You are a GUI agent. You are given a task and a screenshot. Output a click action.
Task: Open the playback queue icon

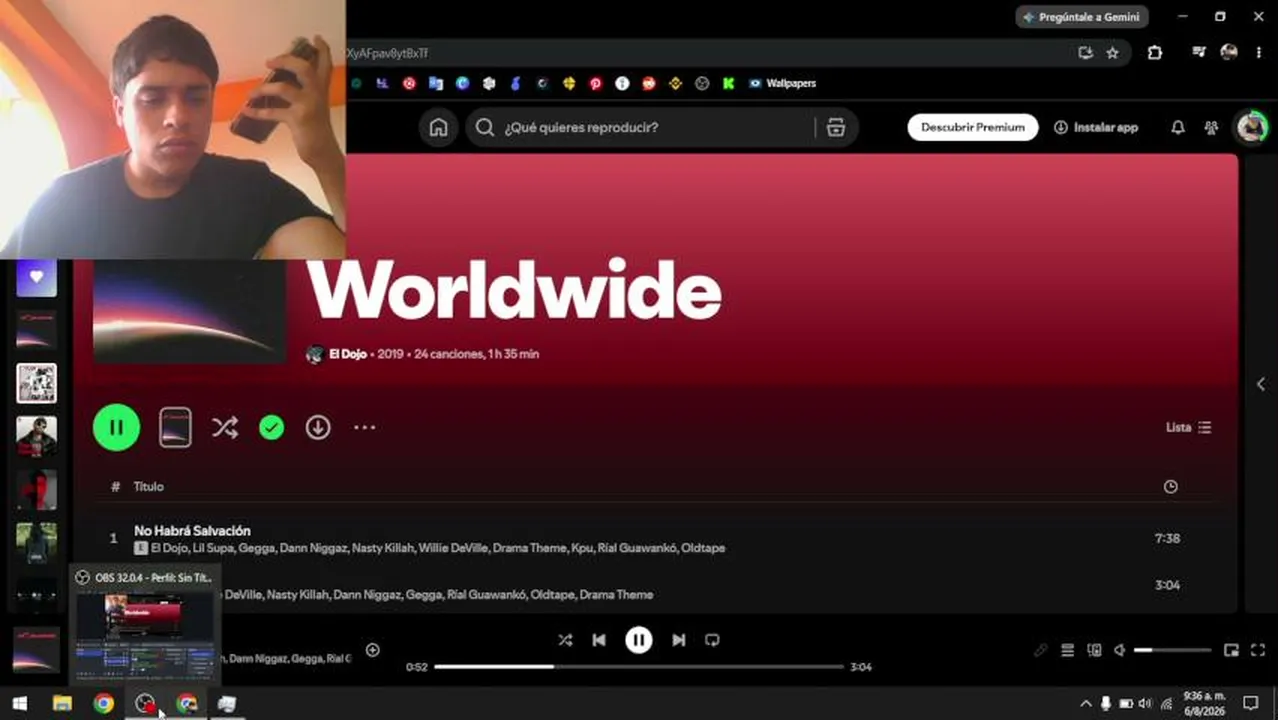[x=1067, y=650]
